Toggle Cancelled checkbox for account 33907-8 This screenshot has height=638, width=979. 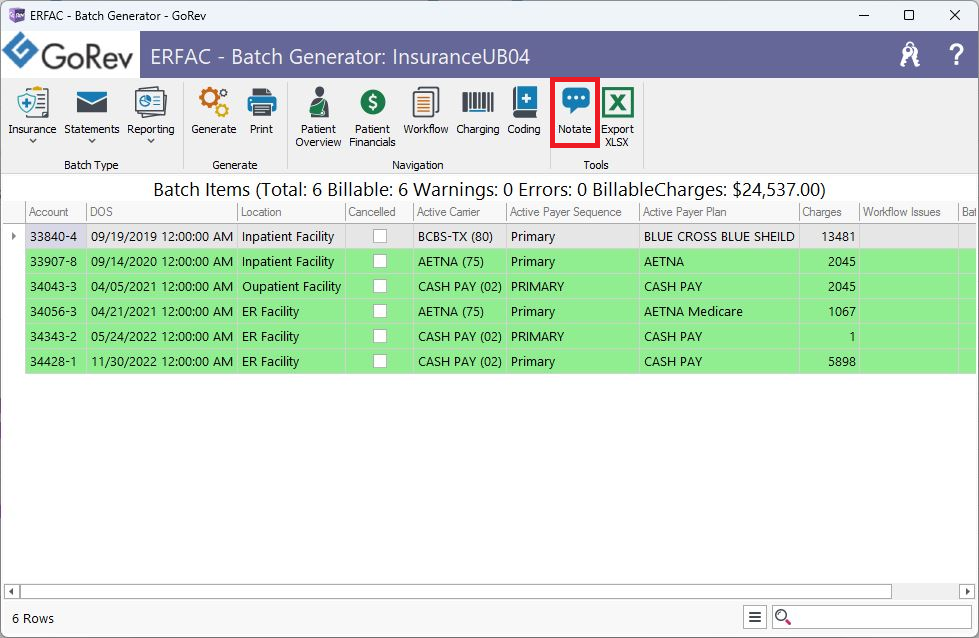(x=380, y=261)
